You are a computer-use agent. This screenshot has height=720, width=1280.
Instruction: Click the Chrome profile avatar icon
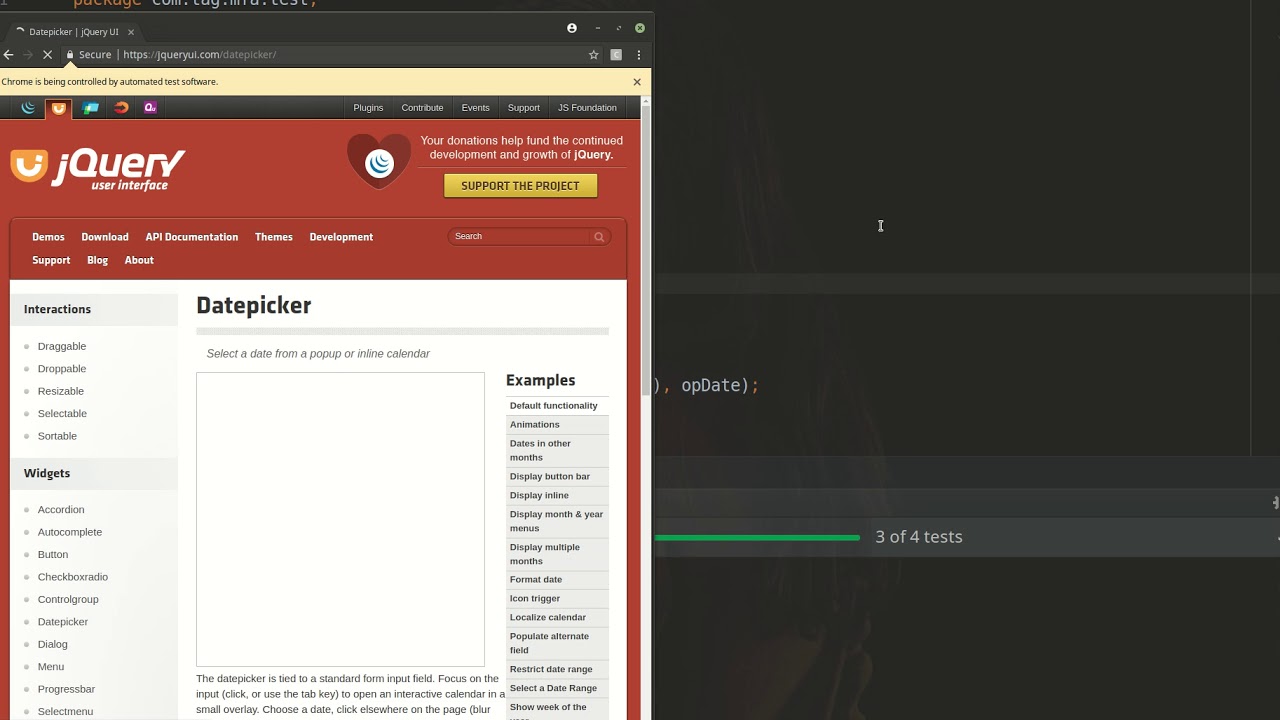[x=572, y=28]
